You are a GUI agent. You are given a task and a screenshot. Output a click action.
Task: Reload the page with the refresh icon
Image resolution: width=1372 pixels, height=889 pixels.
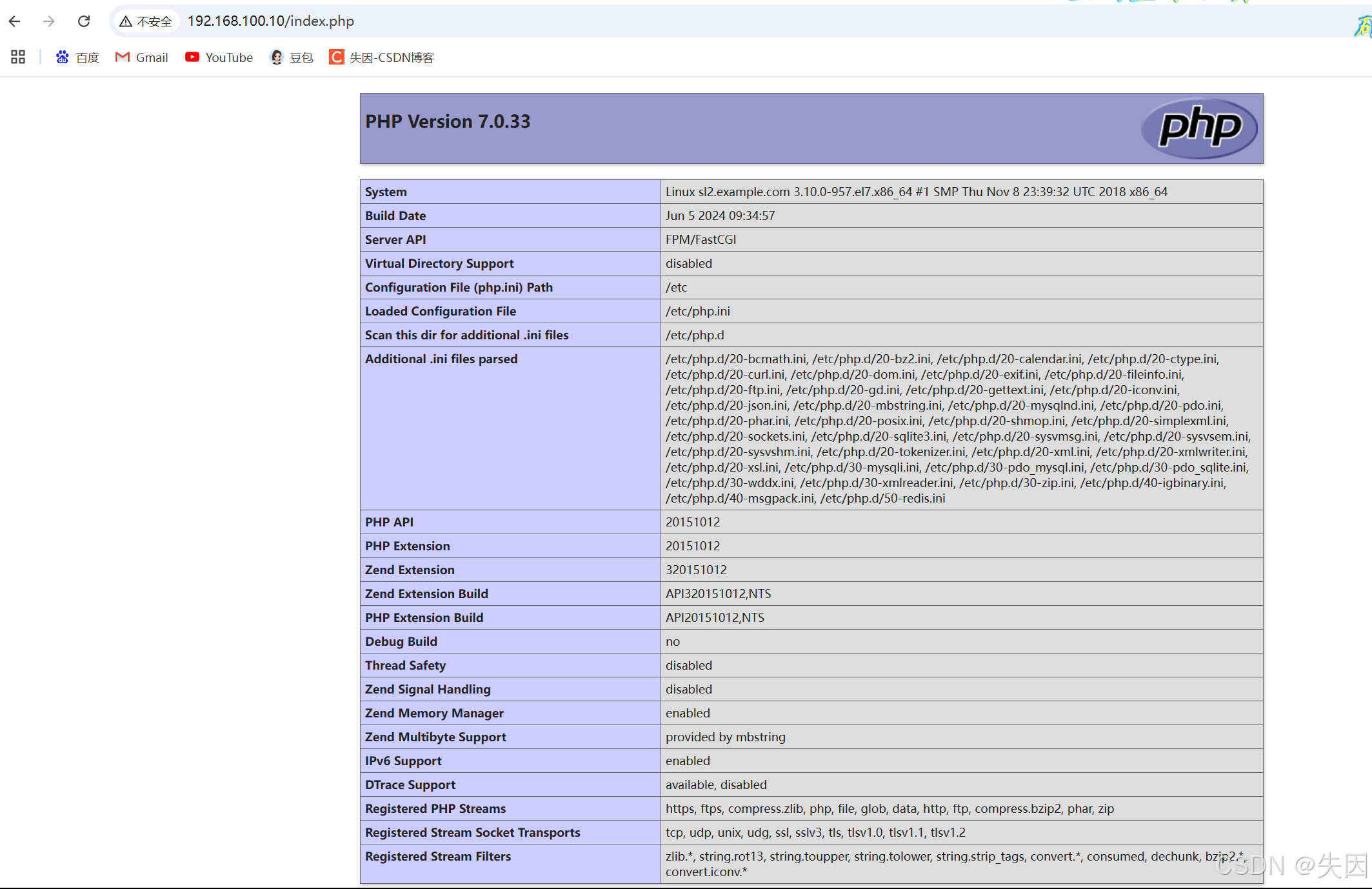pos(84,21)
